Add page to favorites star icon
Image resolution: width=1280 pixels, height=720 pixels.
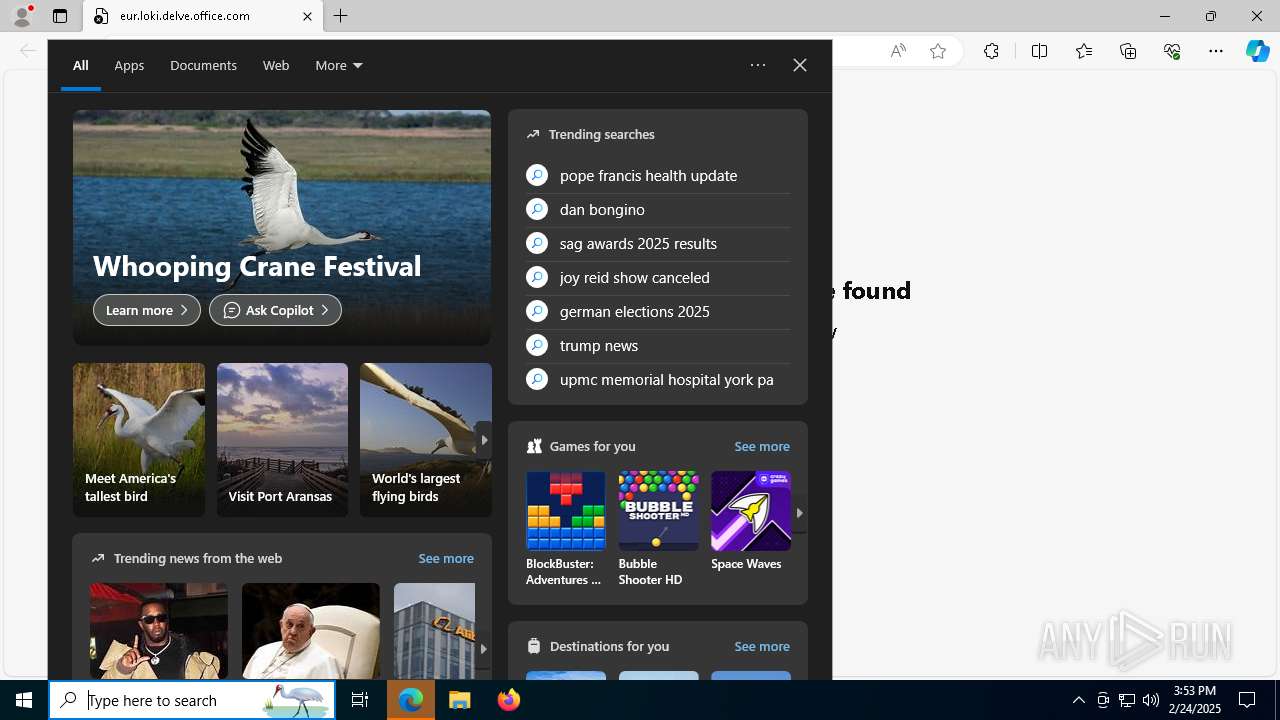[x=938, y=51]
